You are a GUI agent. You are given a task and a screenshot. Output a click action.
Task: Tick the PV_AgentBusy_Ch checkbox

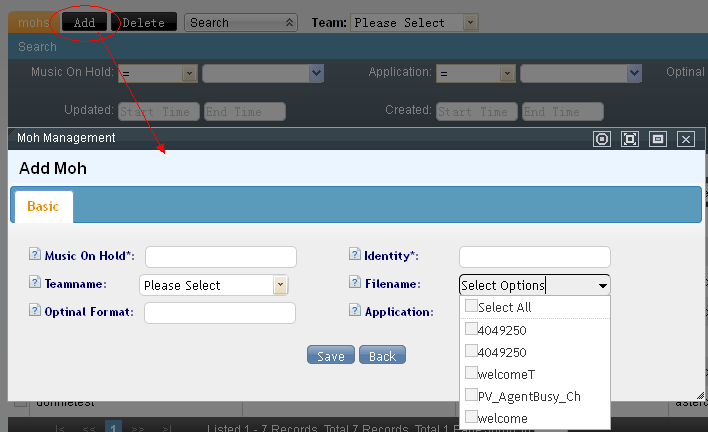[x=471, y=396]
